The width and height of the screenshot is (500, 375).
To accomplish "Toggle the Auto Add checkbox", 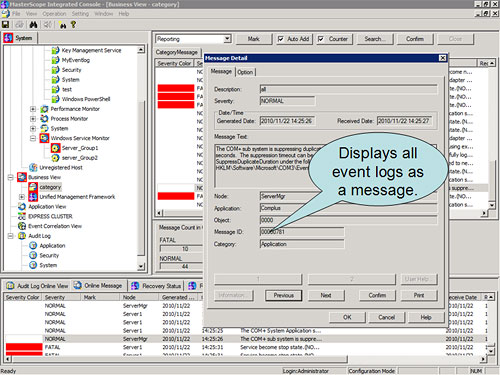I will (281, 39).
